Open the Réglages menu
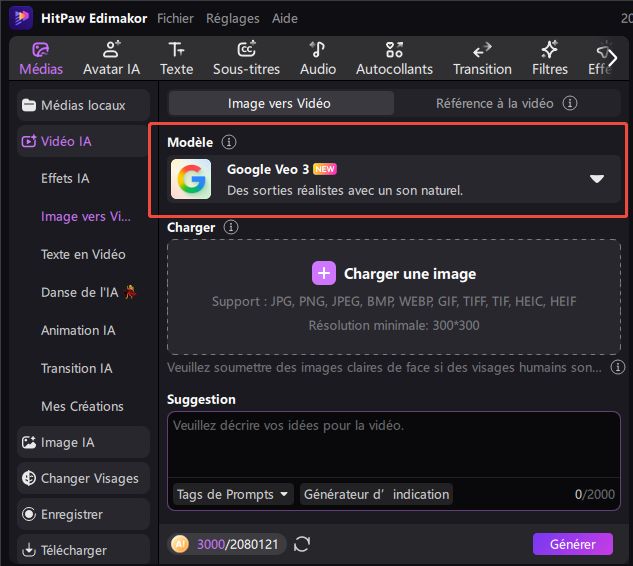 pos(233,19)
